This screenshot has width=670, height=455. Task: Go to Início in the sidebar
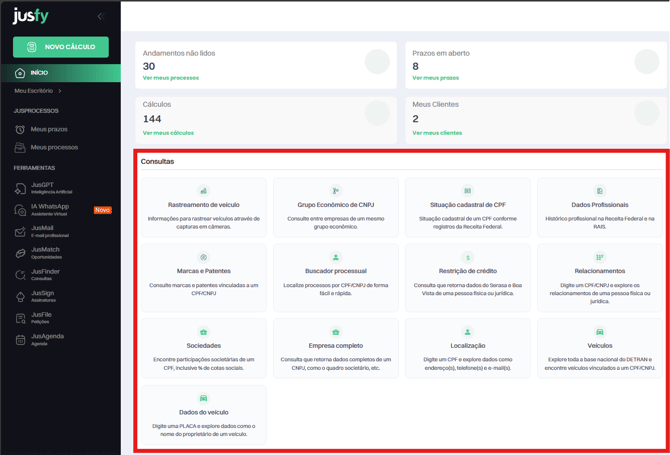click(39, 73)
